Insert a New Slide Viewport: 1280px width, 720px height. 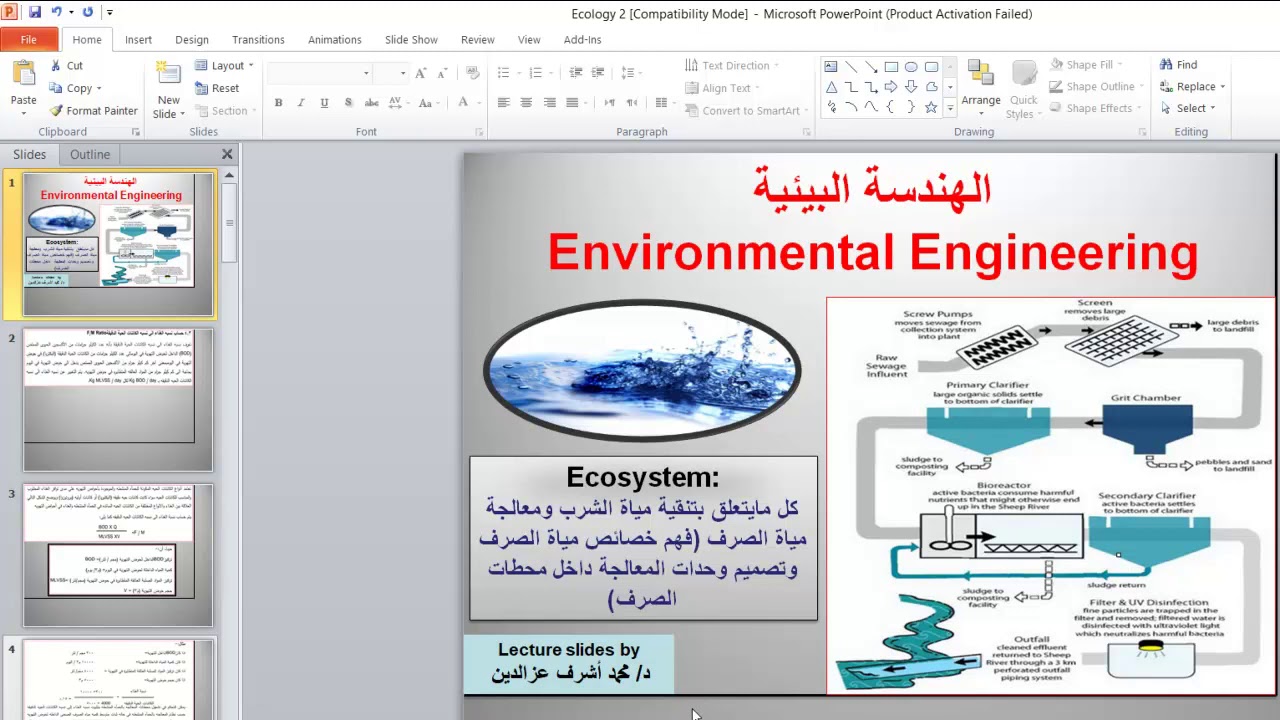169,90
